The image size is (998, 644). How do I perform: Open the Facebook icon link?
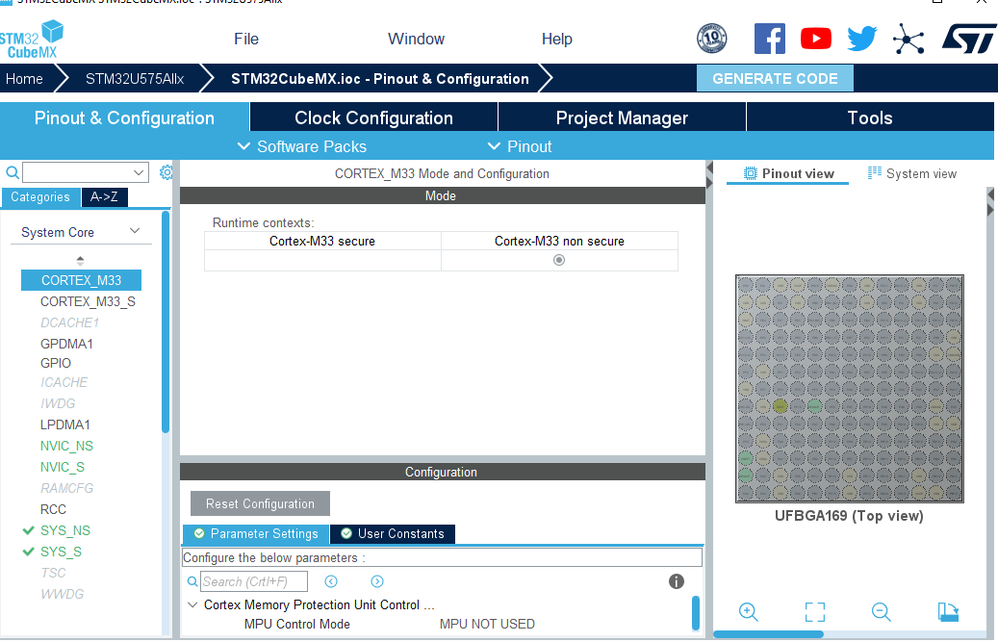pyautogui.click(x=770, y=38)
